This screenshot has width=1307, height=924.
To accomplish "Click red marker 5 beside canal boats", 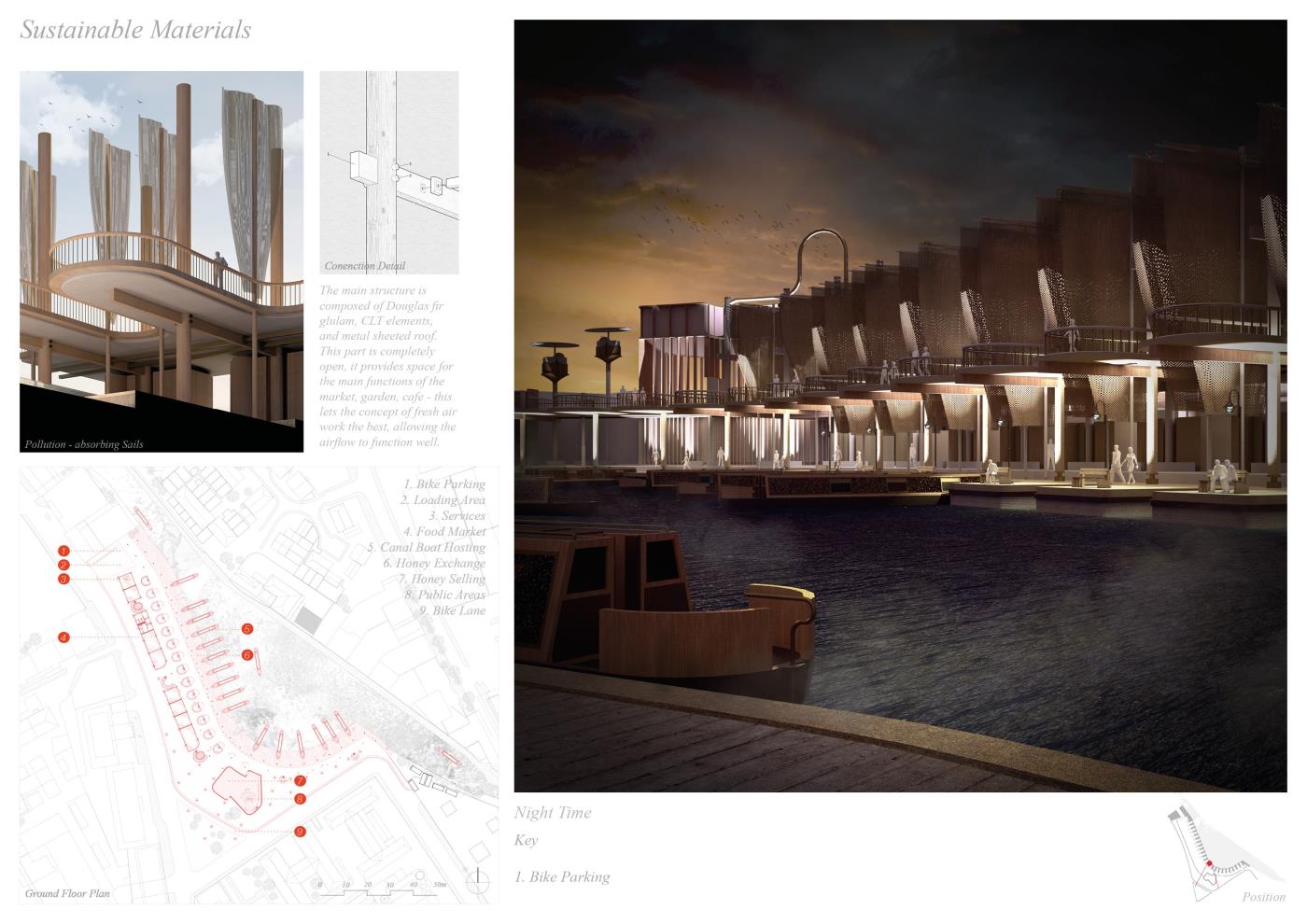I will (x=247, y=629).
